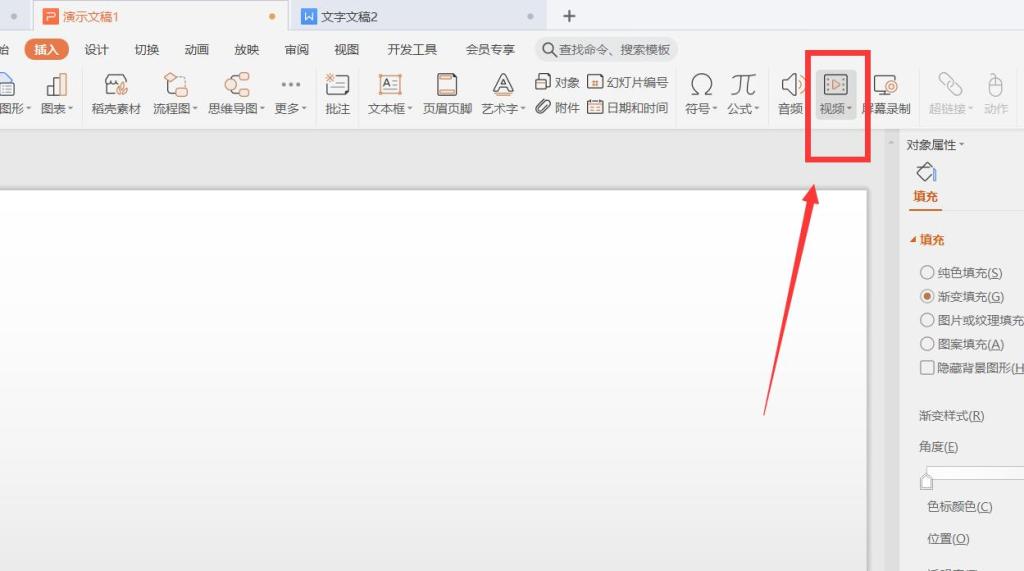Insert 幻灯片编号 slide number

(x=628, y=82)
